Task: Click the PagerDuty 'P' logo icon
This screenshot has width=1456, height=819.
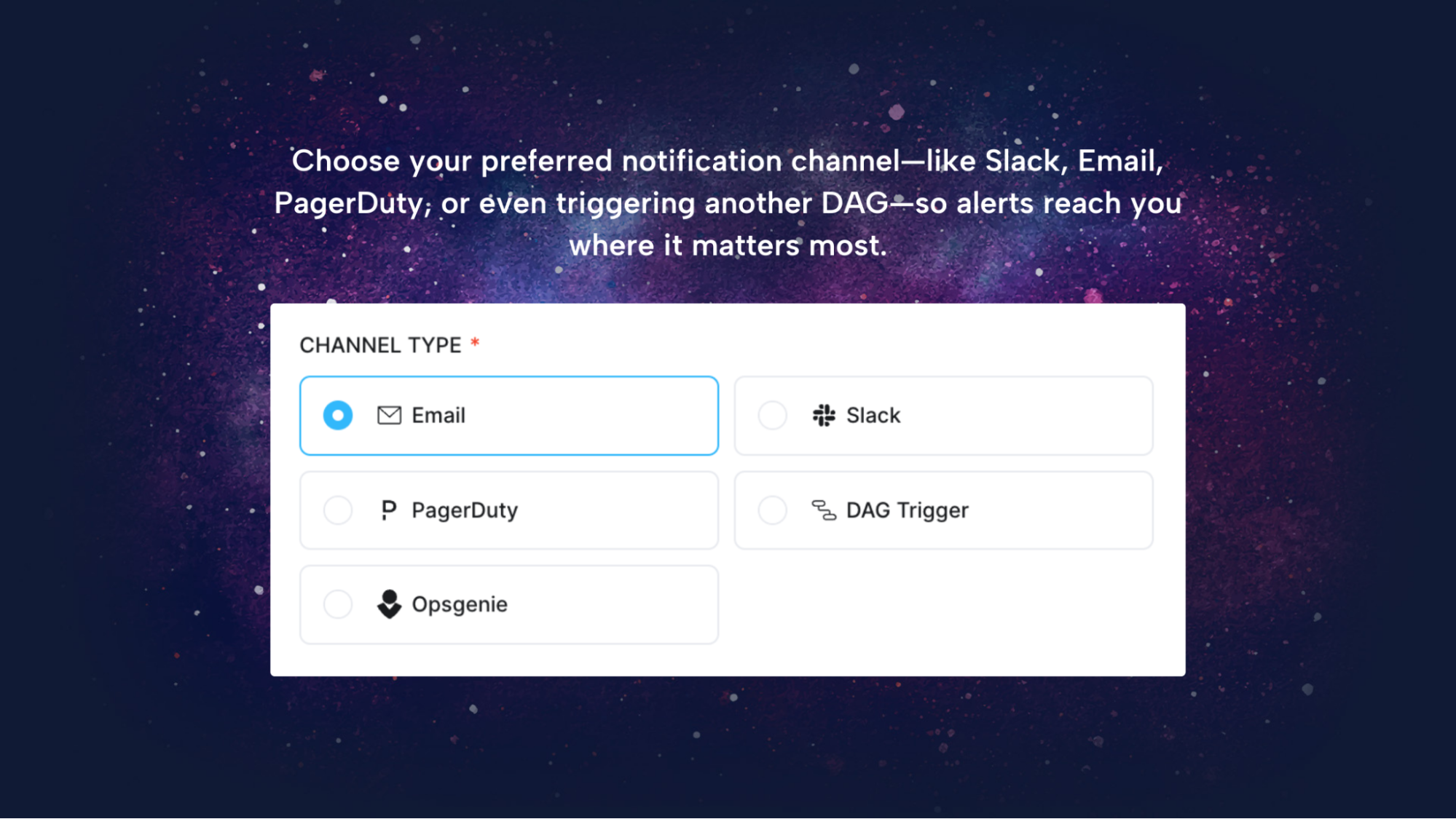Action: pos(389,510)
